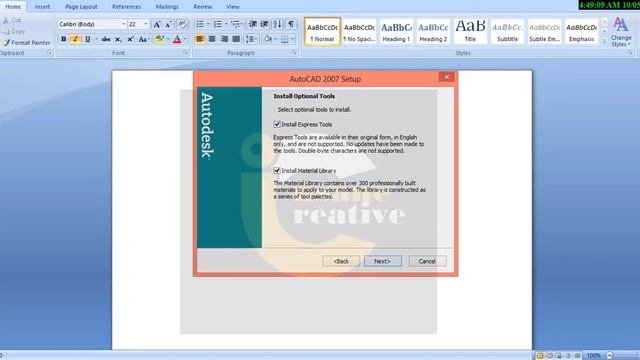Apply superscript formatting
The image size is (640, 360).
[130, 39]
